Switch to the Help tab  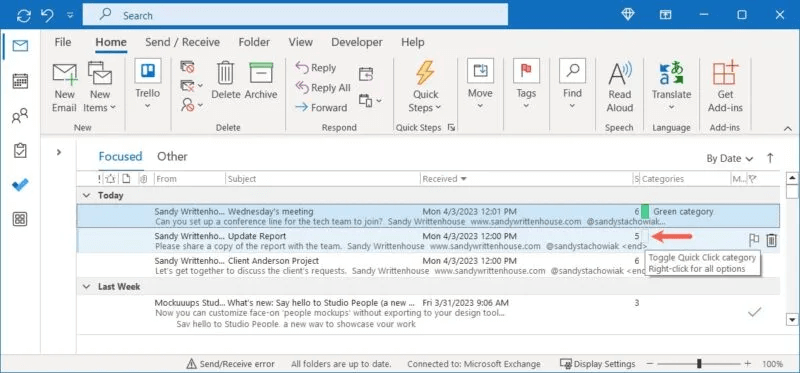coord(412,42)
